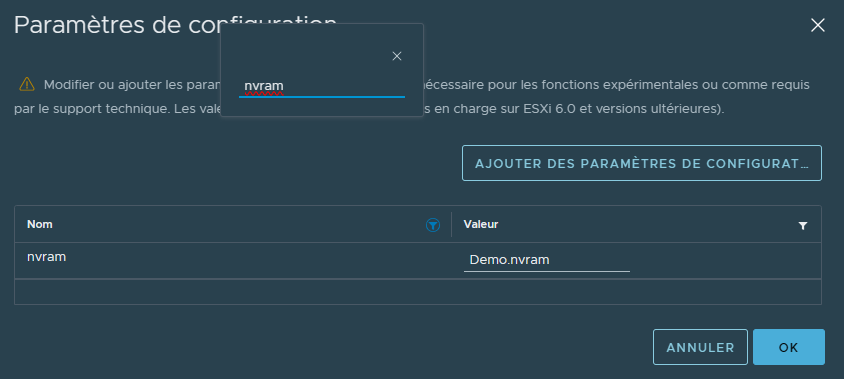Open the Valeur column filter icon
844x379 pixels.
[803, 226]
